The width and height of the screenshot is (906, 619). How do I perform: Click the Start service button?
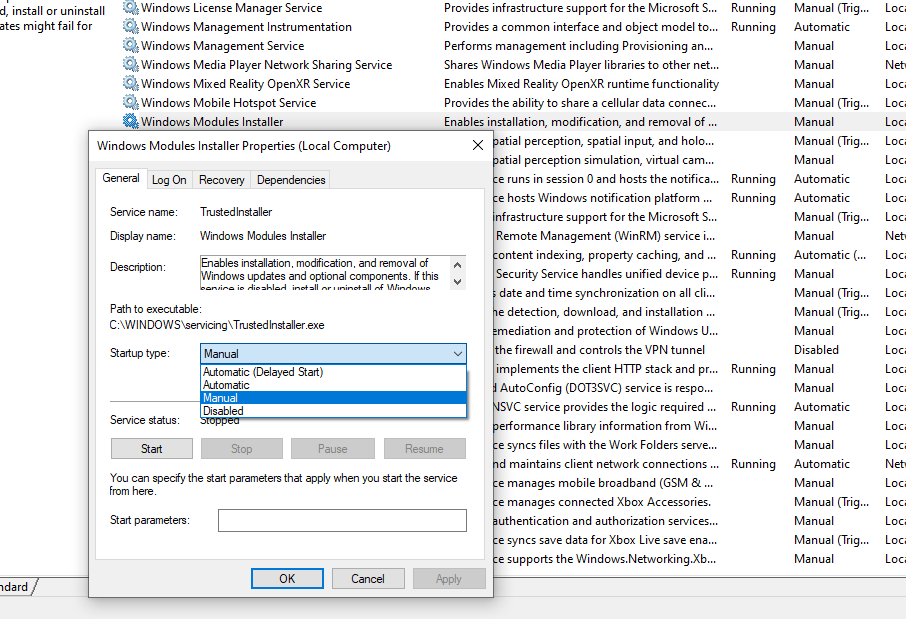[151, 449]
